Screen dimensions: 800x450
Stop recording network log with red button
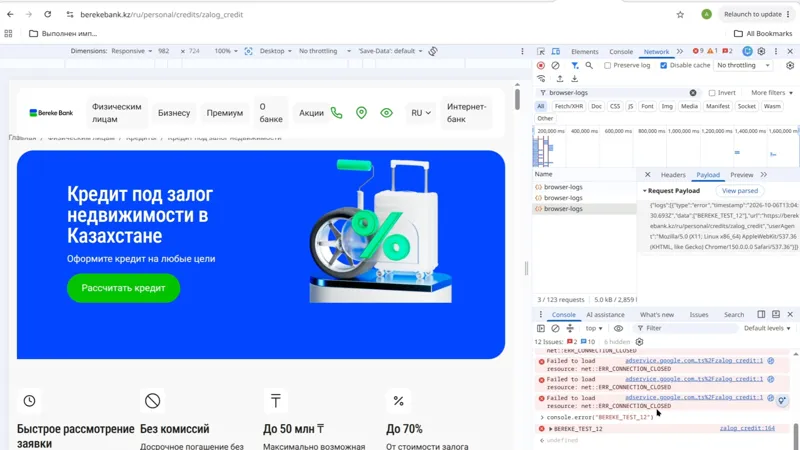541,65
